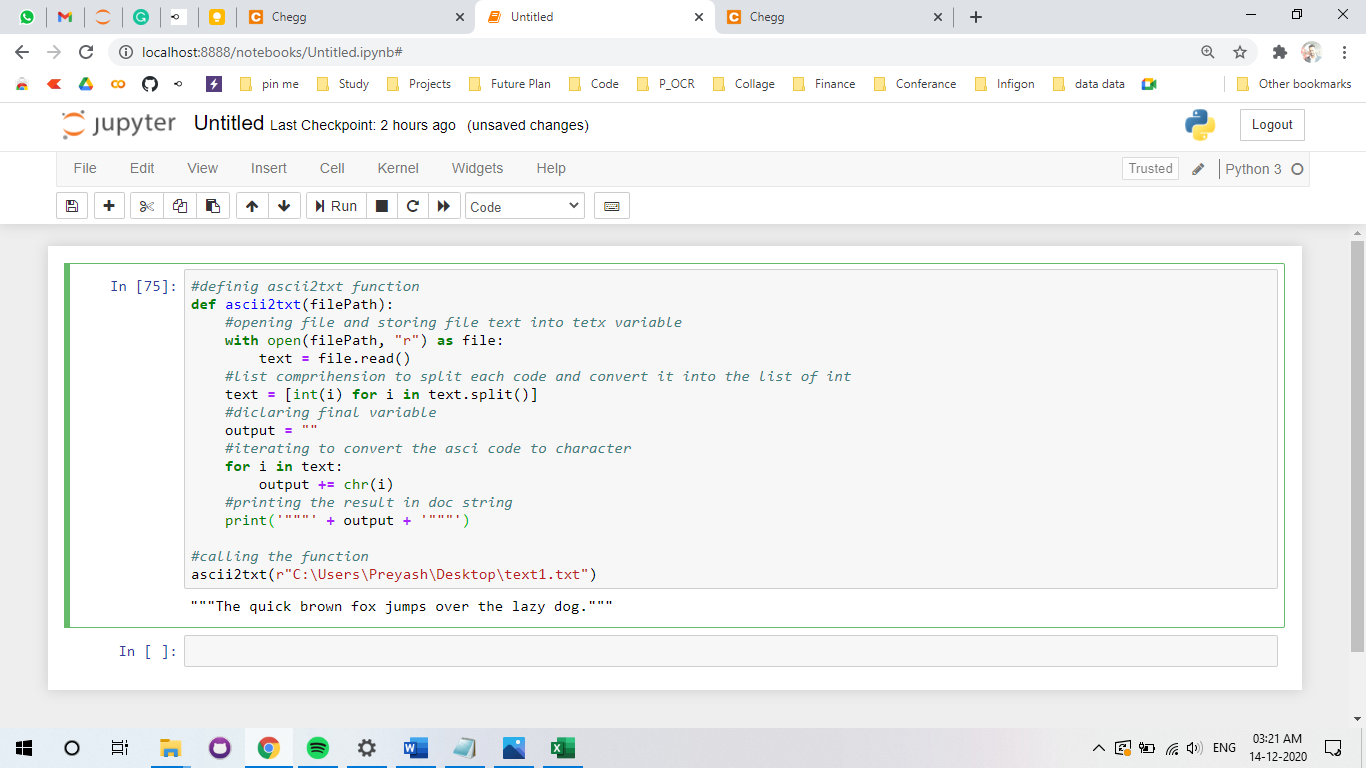The width and height of the screenshot is (1366, 768).
Task: Insert a cell below with the plus icon
Action: pos(109,206)
